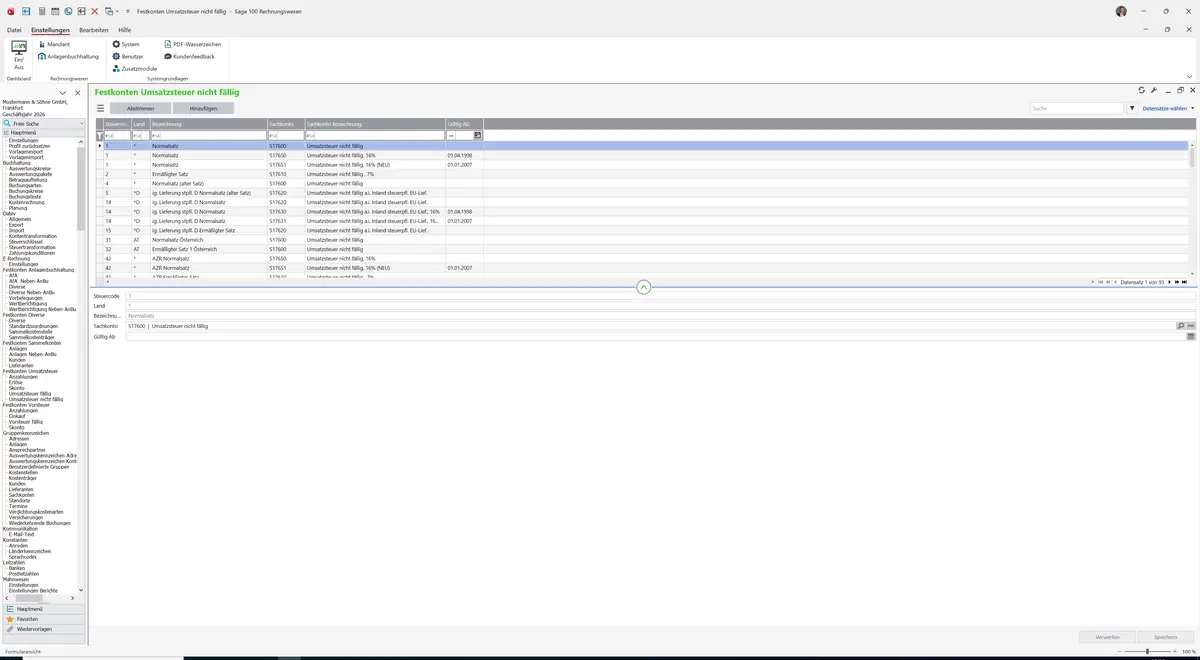
Task: Click the refresh icon in the form header
Action: pos(1142,90)
